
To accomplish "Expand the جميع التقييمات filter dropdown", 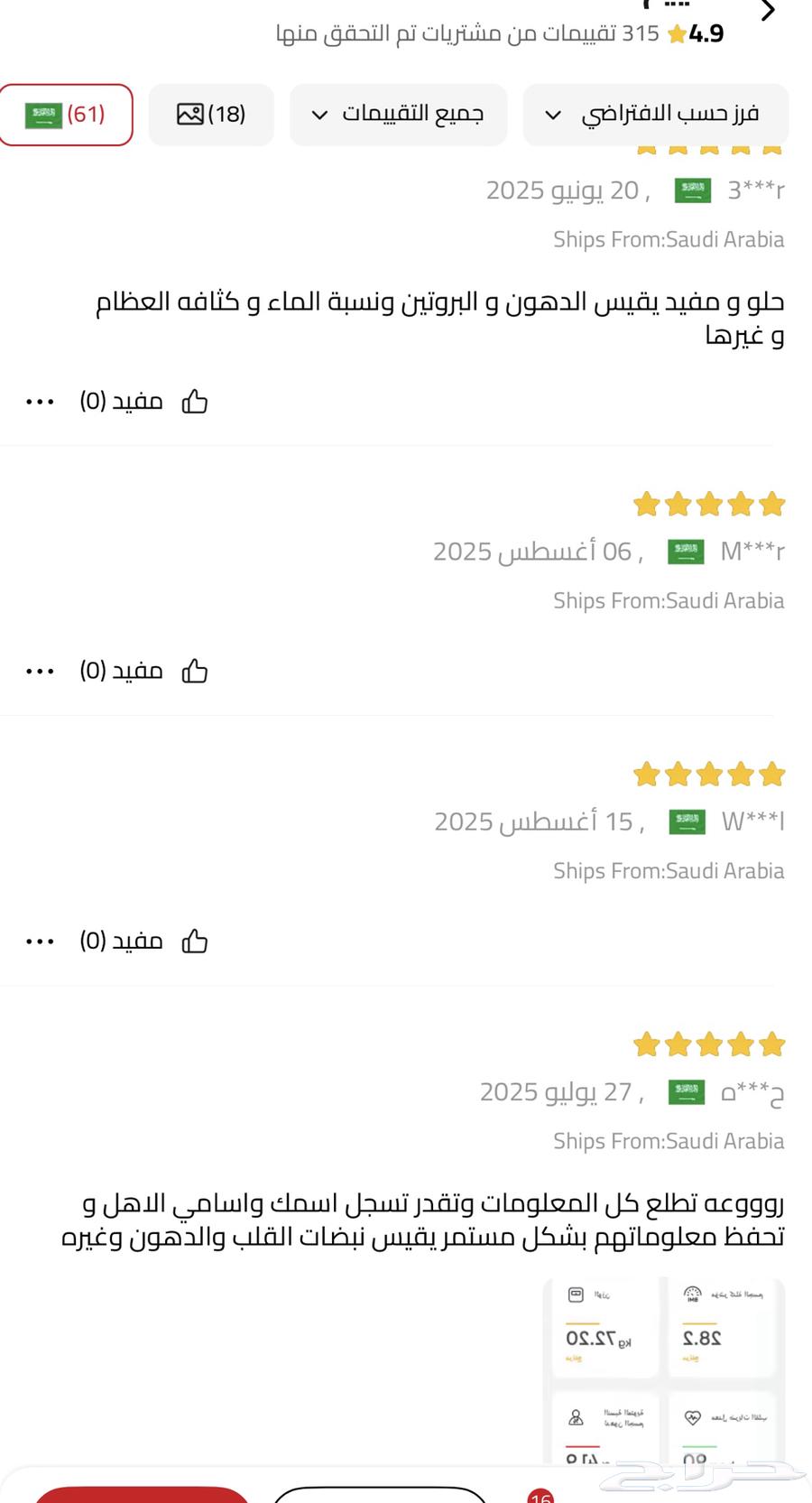I will [x=398, y=115].
